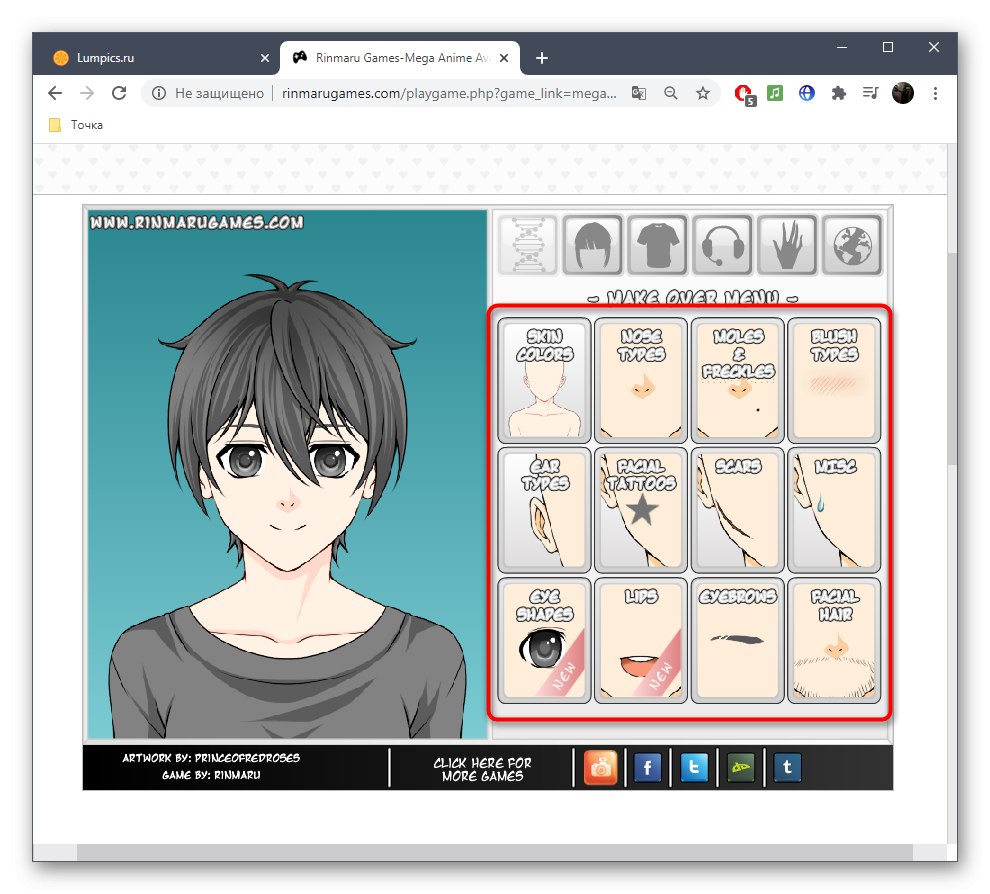Screen dimensions: 990x894
Task: Click the horizontal page scrollbar
Action: (x=494, y=852)
